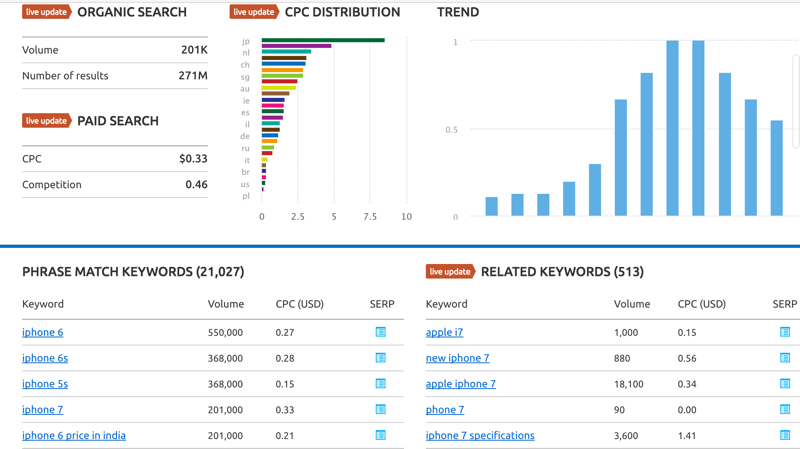This screenshot has height=449, width=800.
Task: Open SERP icon for phone 7
Action: coord(785,409)
